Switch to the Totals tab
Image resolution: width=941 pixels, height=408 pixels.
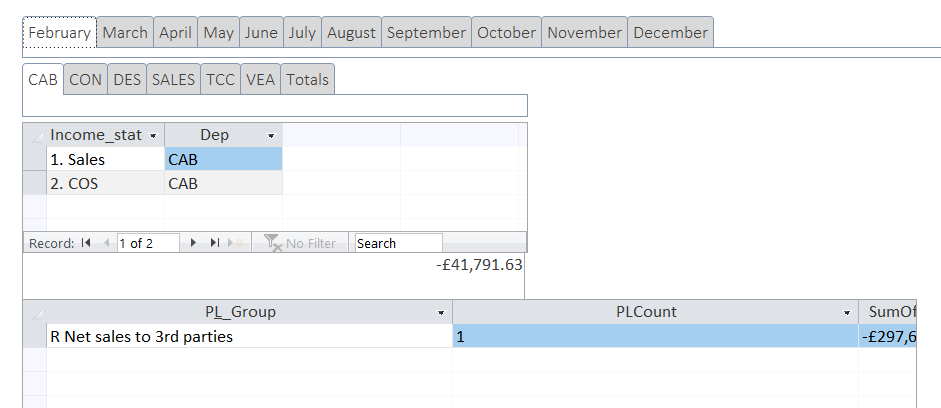(307, 80)
